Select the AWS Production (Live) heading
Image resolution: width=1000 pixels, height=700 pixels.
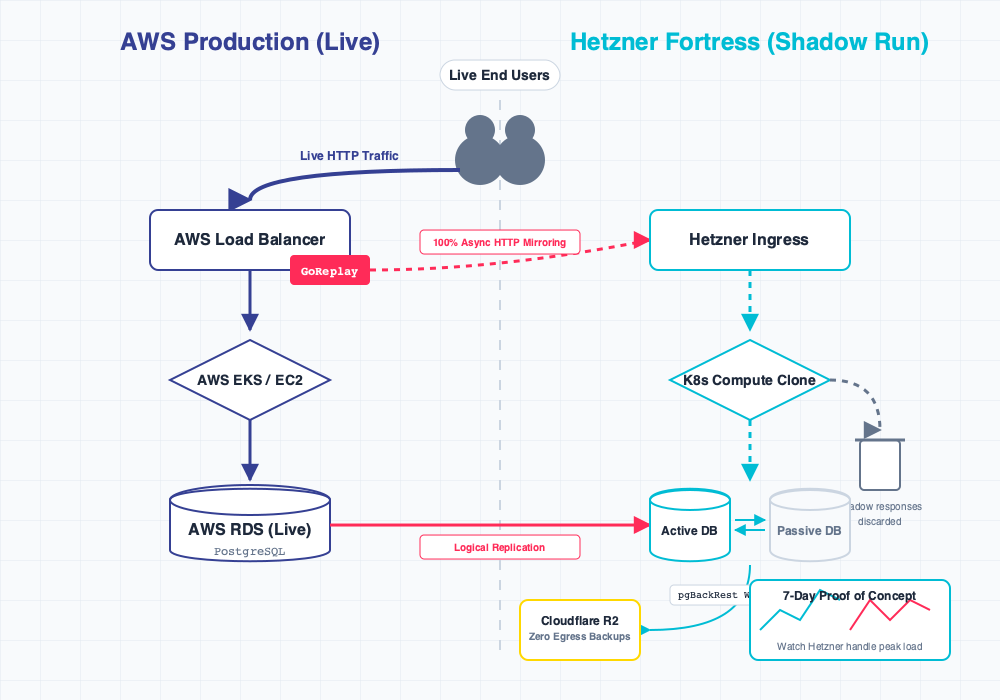[x=250, y=42]
